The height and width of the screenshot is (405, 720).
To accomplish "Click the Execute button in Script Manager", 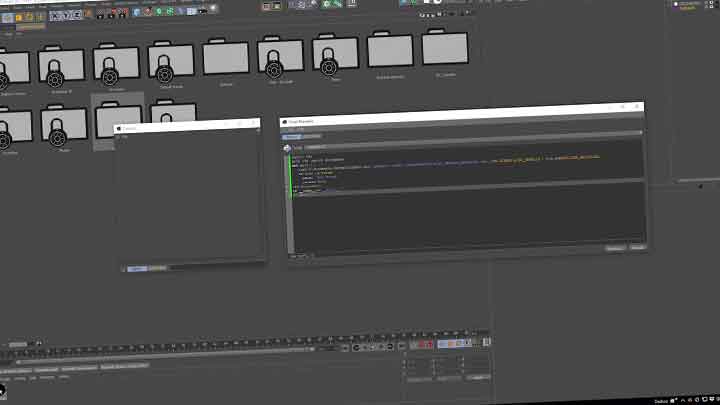I will coord(636,247).
